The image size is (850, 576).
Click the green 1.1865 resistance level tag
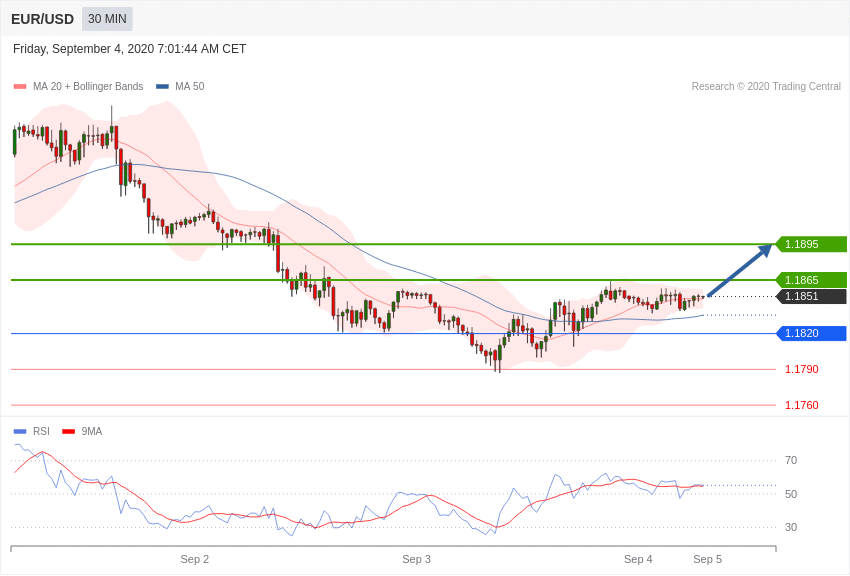click(811, 280)
